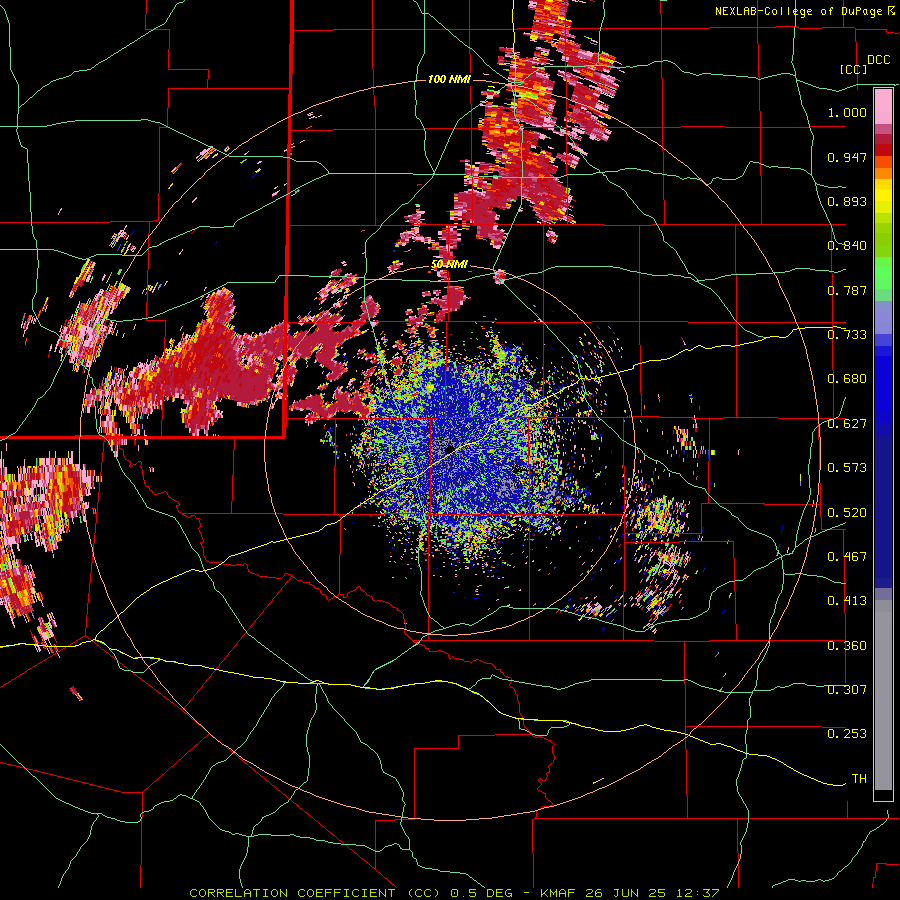Click the 0.947 scale value

point(847,157)
